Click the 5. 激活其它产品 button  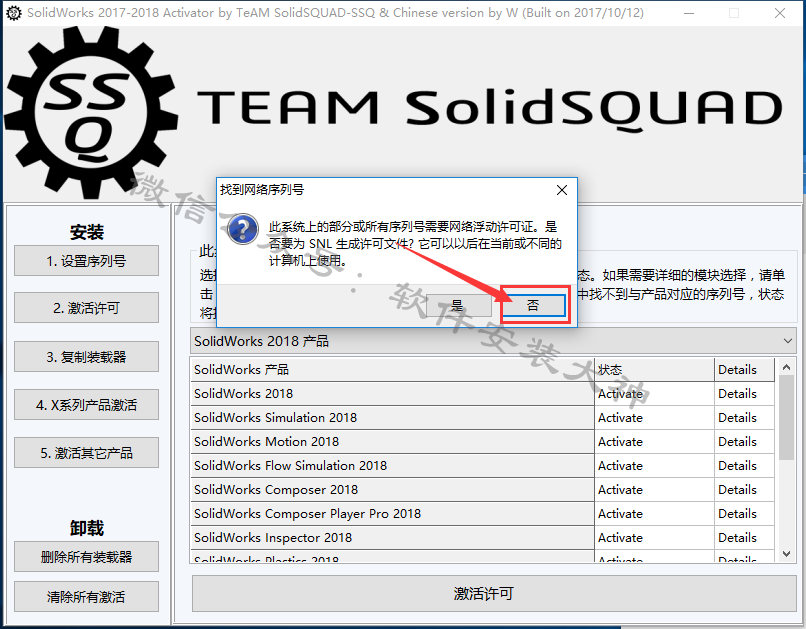point(86,453)
